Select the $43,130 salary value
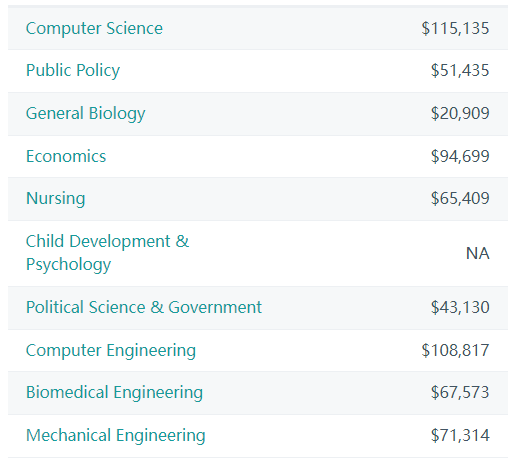514x467 pixels. pyautogui.click(x=460, y=307)
